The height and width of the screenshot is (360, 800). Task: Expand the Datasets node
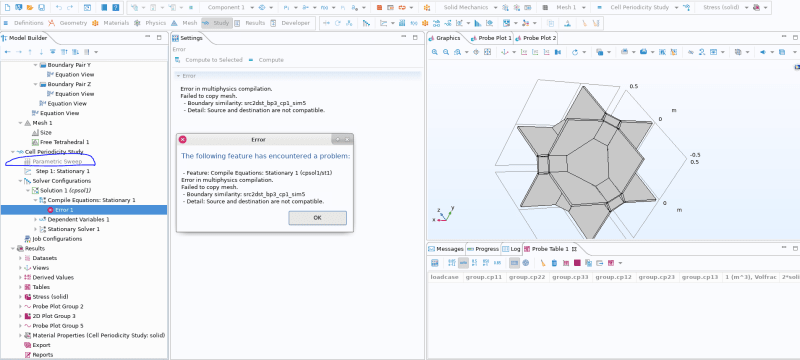pos(20,258)
